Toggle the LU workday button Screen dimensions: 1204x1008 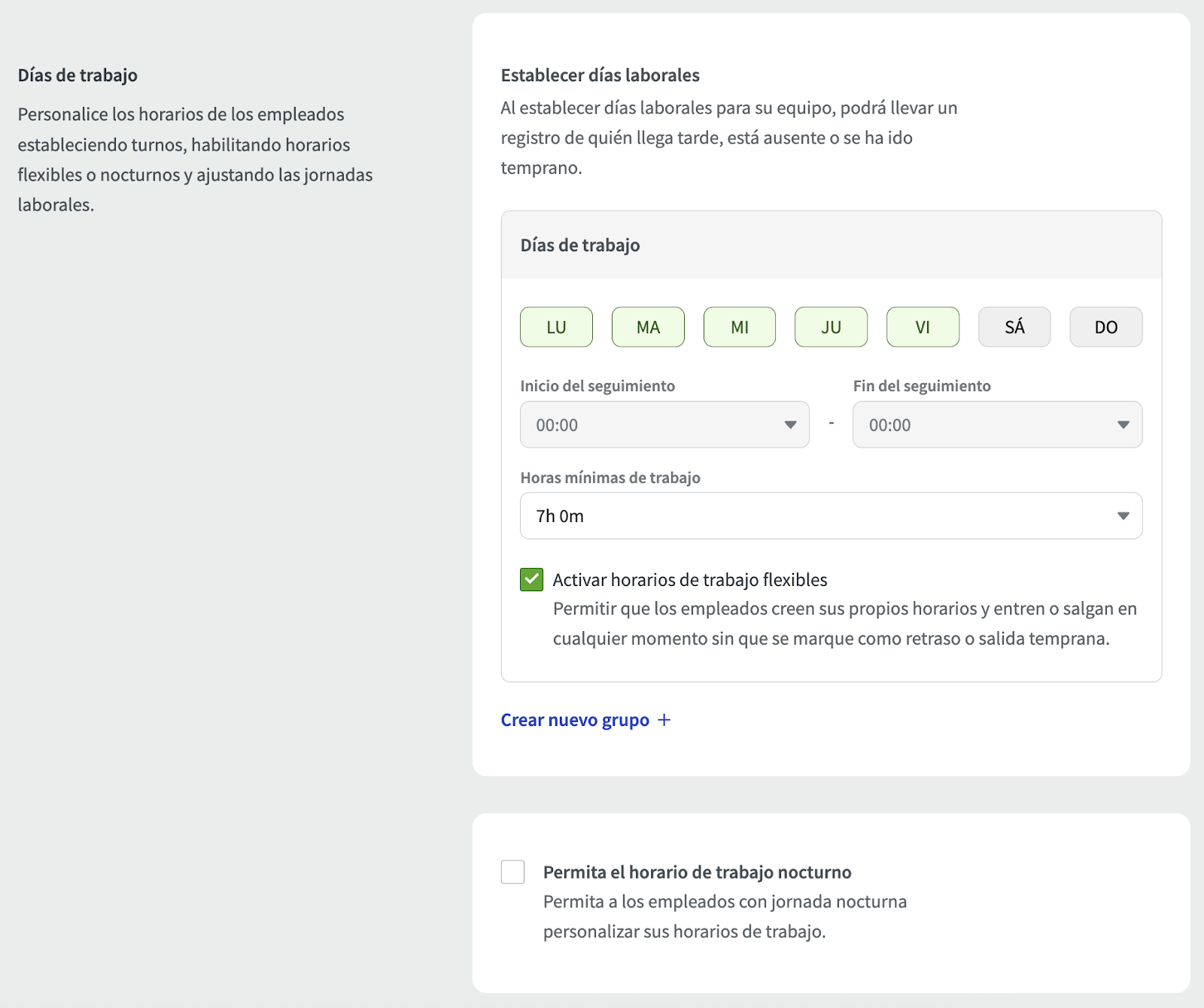pos(556,327)
